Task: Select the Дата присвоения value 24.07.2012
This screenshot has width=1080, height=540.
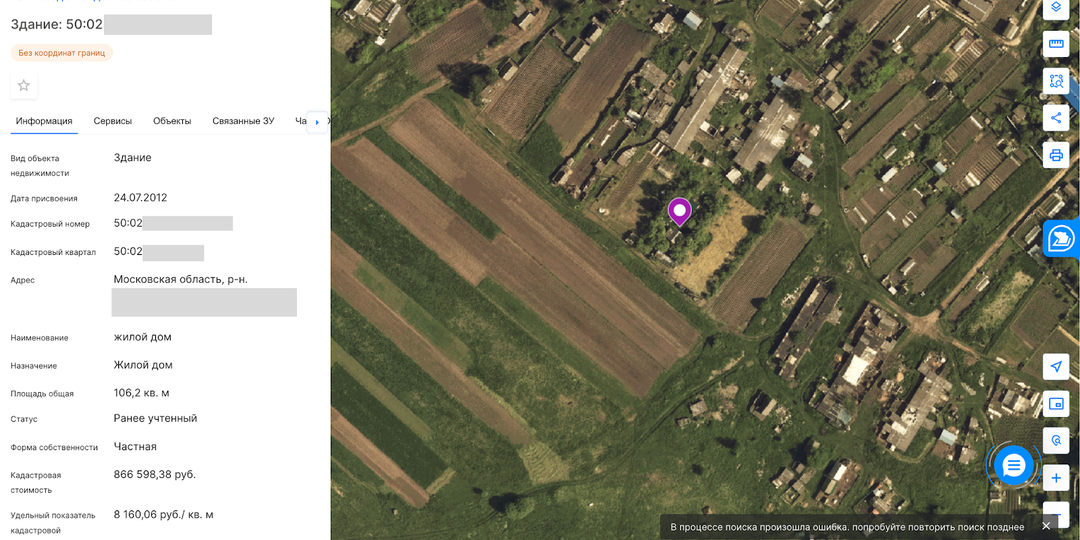Action: click(141, 198)
